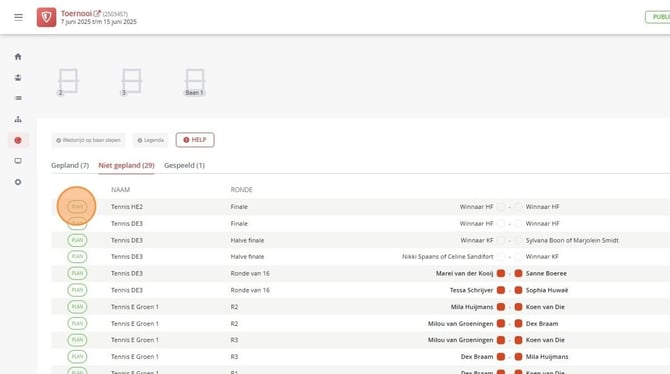Open the external link icon beside Toernooi
Image resolution: width=670 pixels, height=374 pixels.
coord(97,14)
